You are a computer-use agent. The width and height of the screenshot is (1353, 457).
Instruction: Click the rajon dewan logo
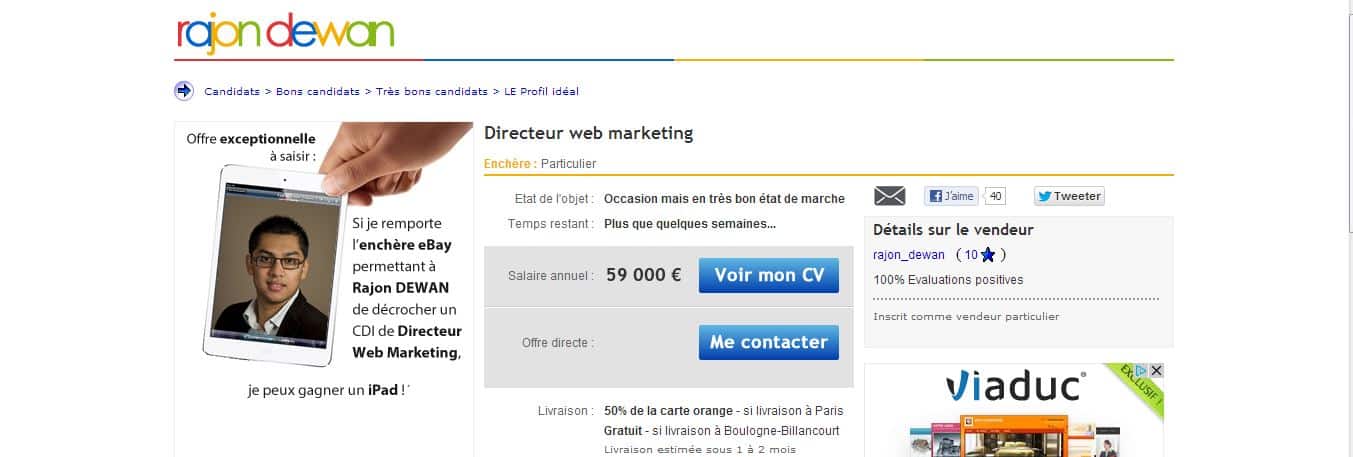(x=285, y=33)
